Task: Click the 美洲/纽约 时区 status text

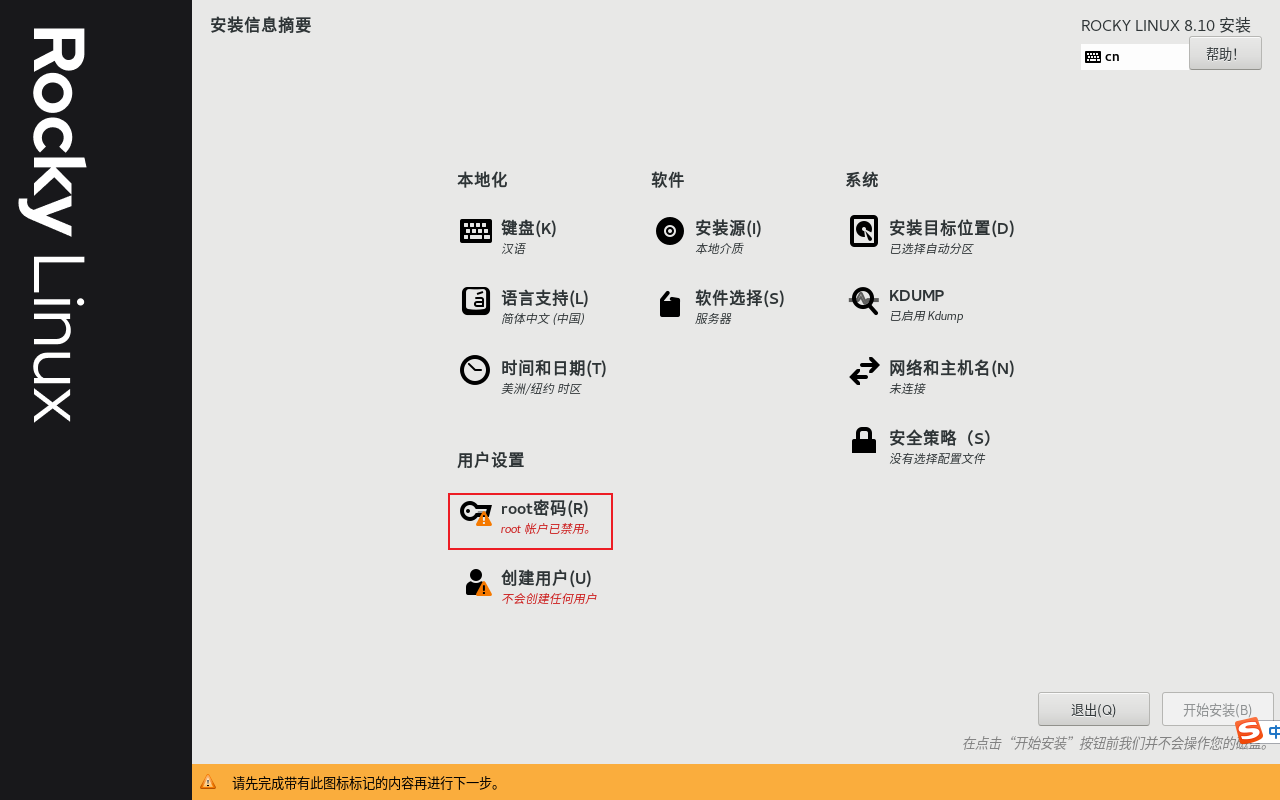Action: tap(541, 389)
